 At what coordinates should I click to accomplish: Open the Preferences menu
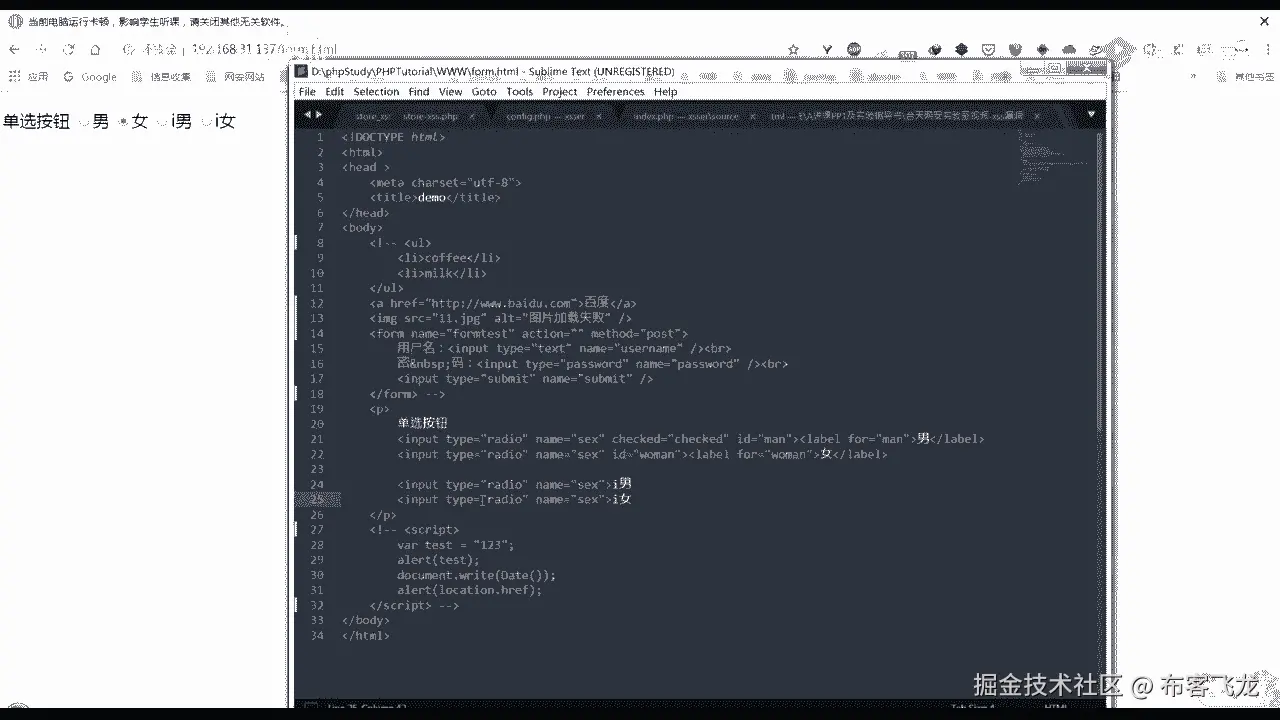coord(616,92)
